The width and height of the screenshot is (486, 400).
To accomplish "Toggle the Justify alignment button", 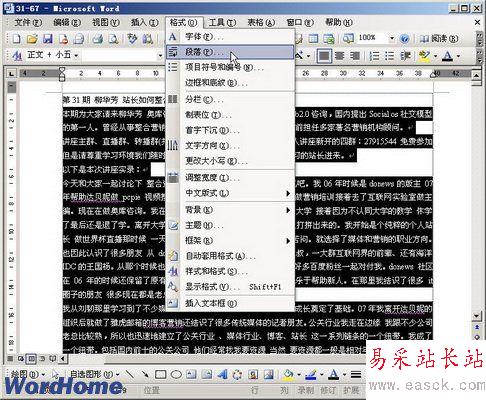I will 323,56.
